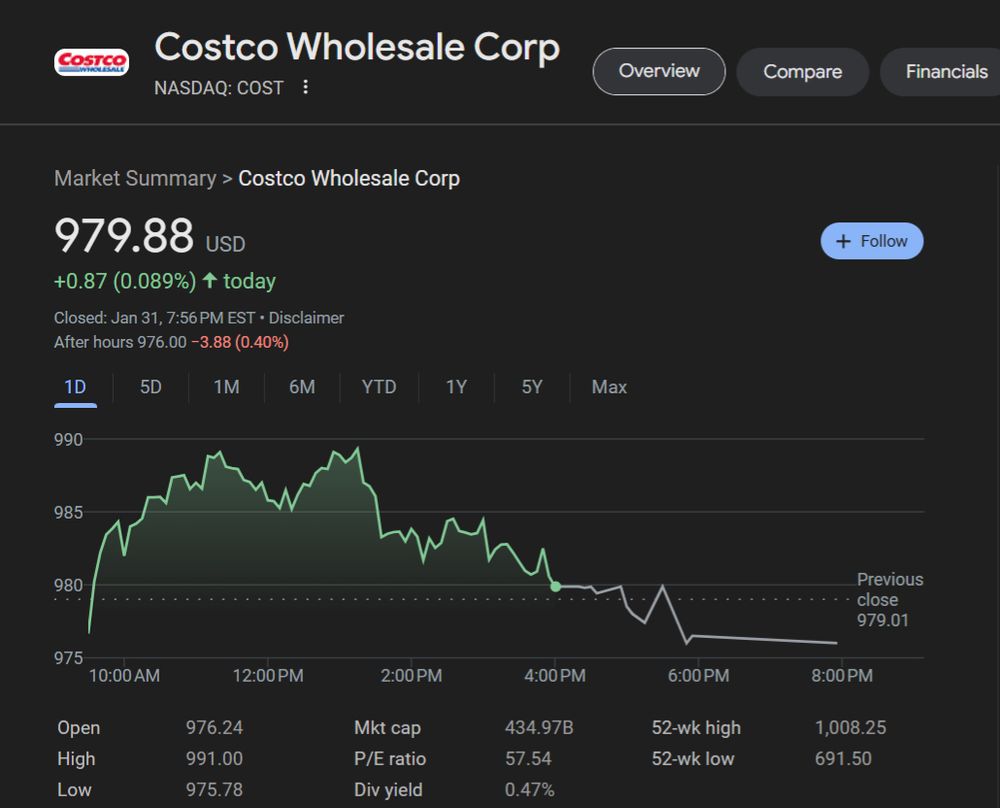Image resolution: width=1000 pixels, height=808 pixels.
Task: Click the Closed: Jan 31, 7:56 PM EST timestamp
Action: tap(155, 318)
